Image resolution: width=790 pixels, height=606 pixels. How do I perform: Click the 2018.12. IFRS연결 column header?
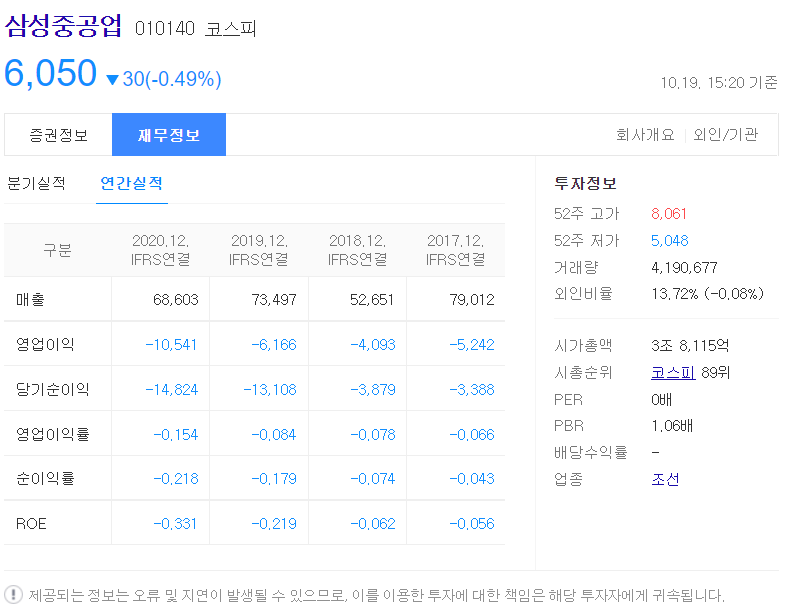357,250
